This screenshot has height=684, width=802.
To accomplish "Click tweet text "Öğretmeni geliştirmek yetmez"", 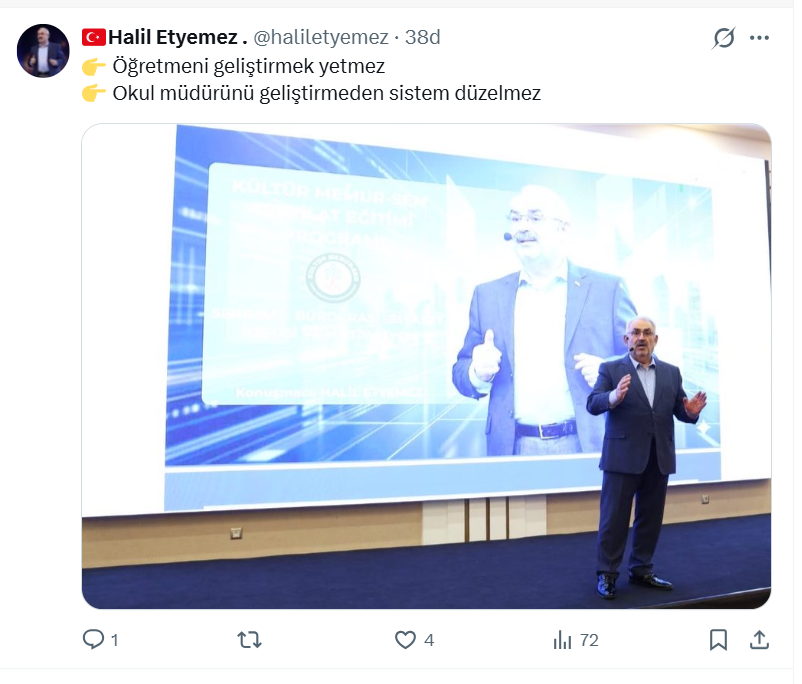I will (x=249, y=67).
